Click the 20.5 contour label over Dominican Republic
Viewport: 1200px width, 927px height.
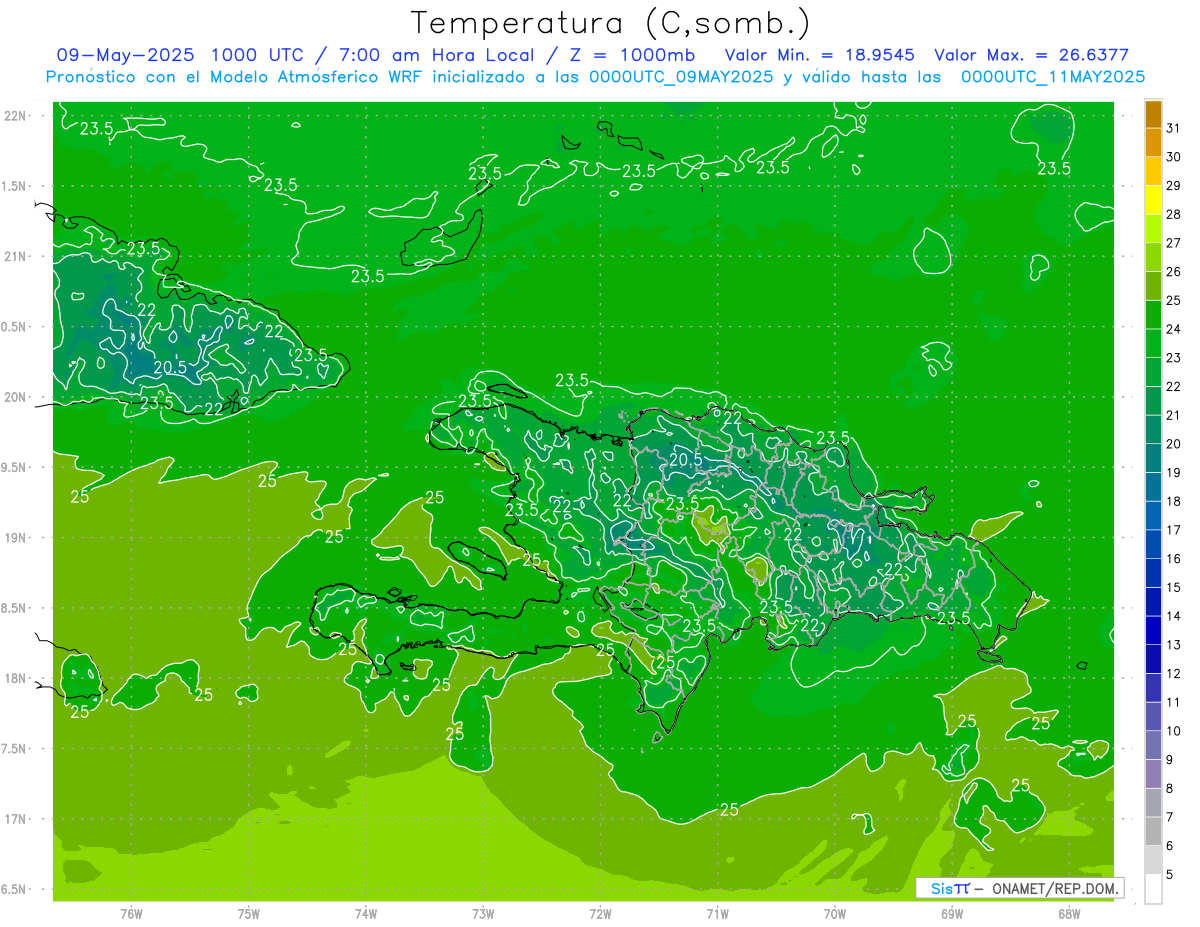[x=686, y=459]
